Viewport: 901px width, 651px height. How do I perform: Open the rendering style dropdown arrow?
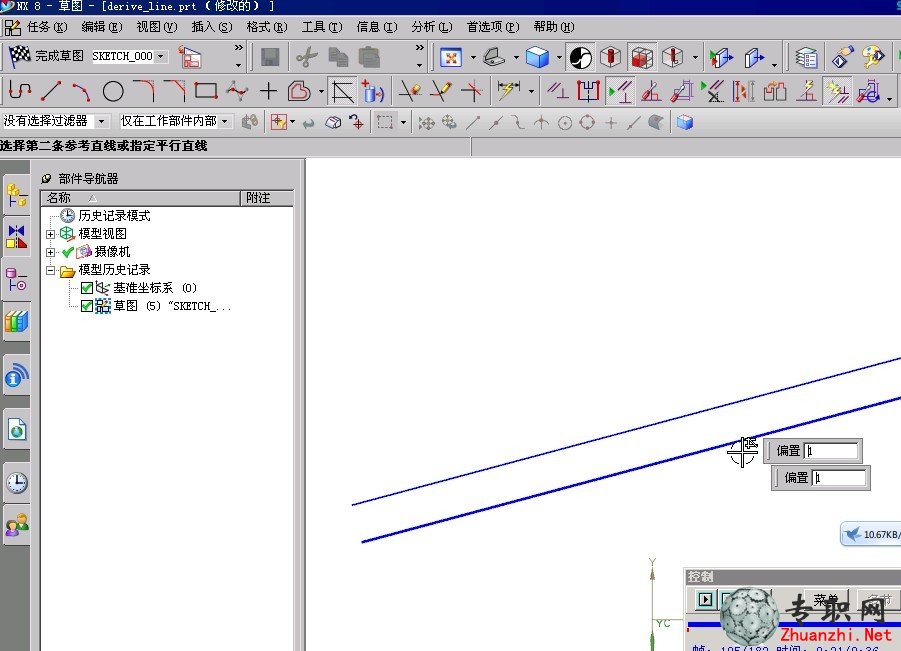[559, 57]
